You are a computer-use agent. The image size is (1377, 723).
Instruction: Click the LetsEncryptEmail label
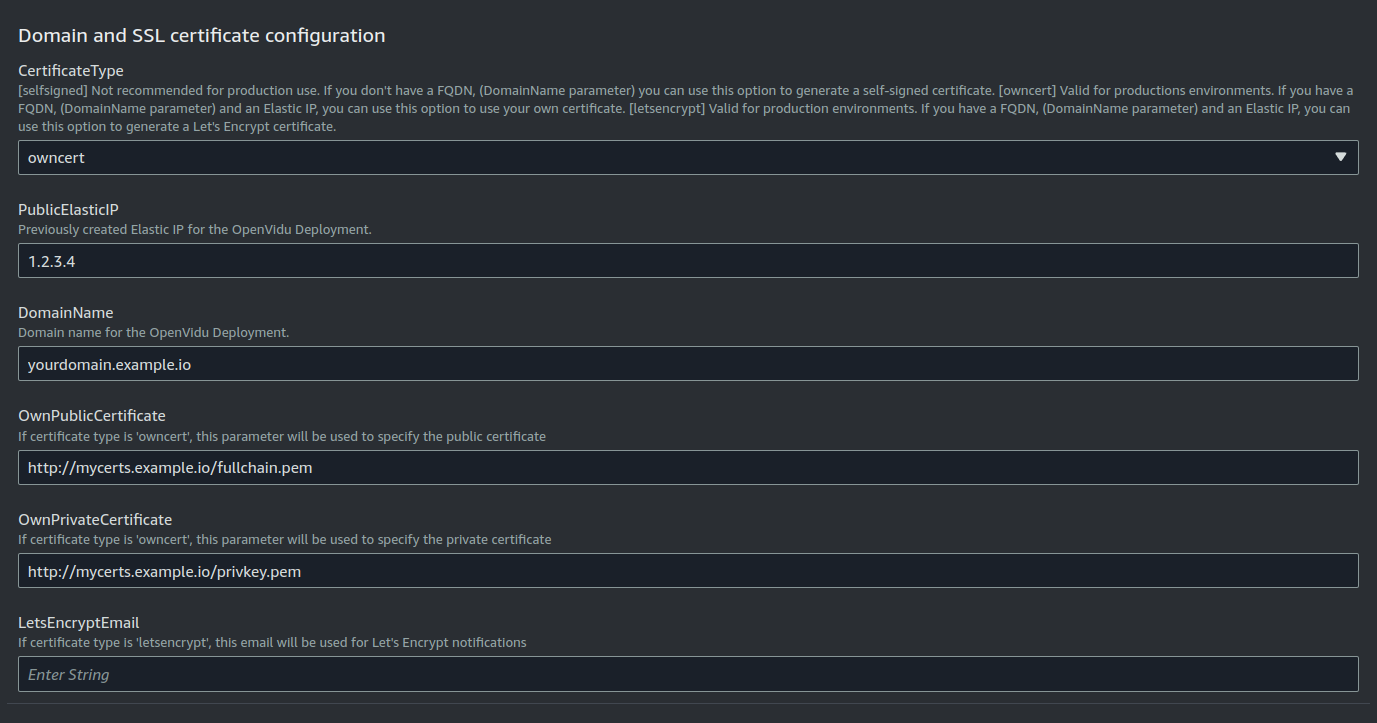coord(79,623)
